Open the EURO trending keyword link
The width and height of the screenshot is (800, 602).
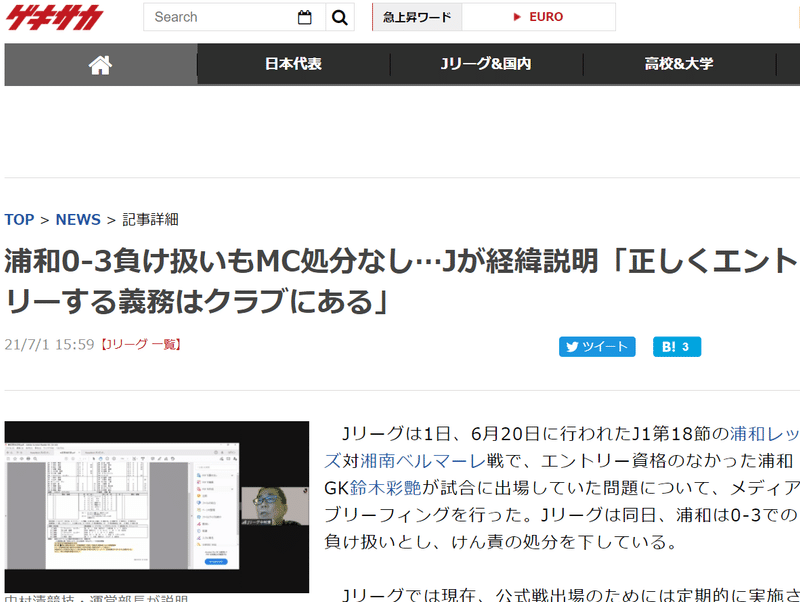[539, 17]
